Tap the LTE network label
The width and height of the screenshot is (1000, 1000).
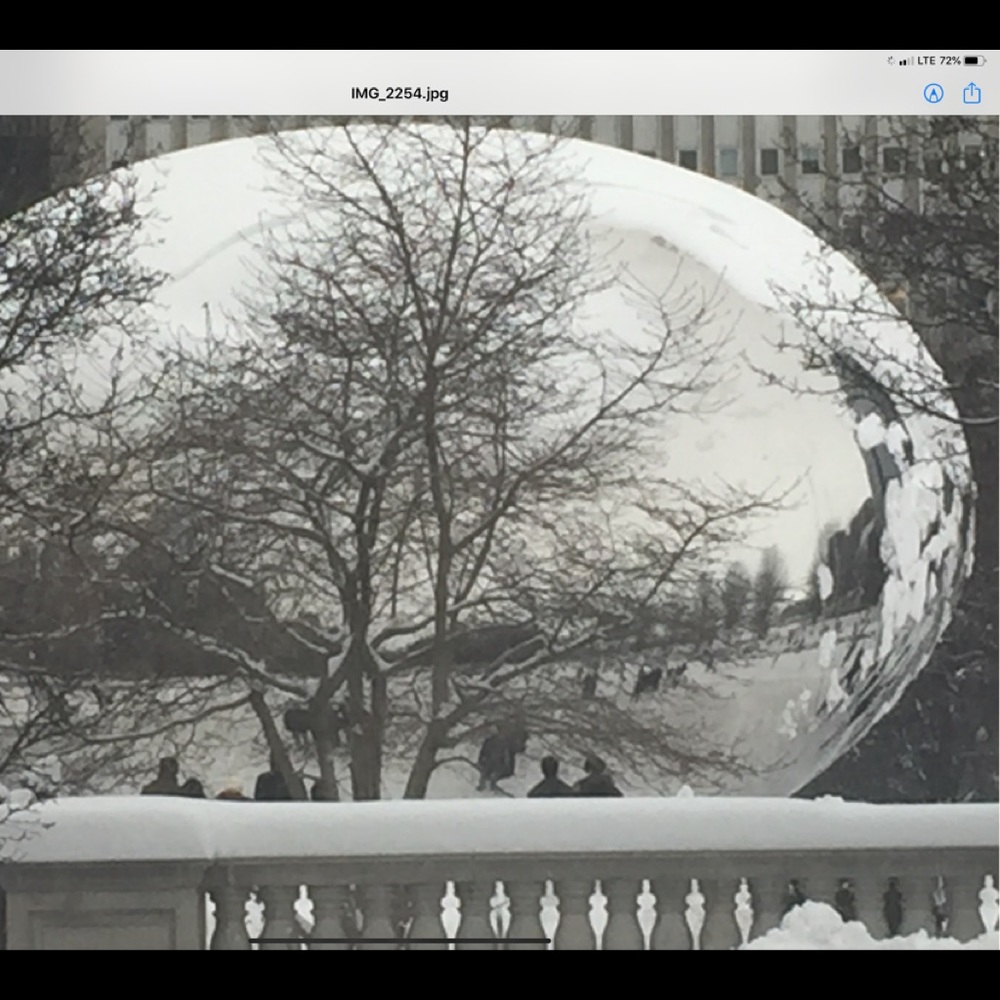pyautogui.click(x=926, y=61)
